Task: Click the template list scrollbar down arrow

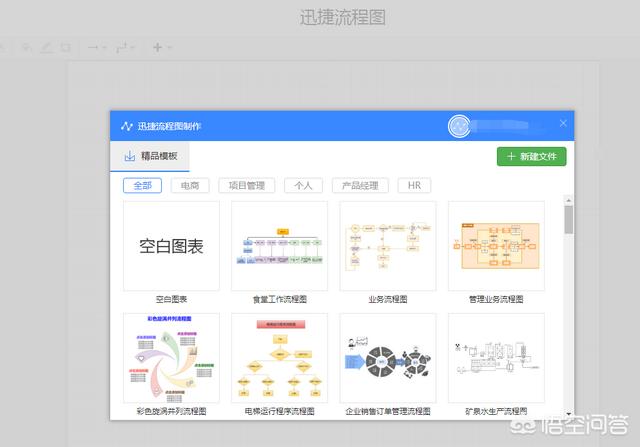Action: coord(569,414)
